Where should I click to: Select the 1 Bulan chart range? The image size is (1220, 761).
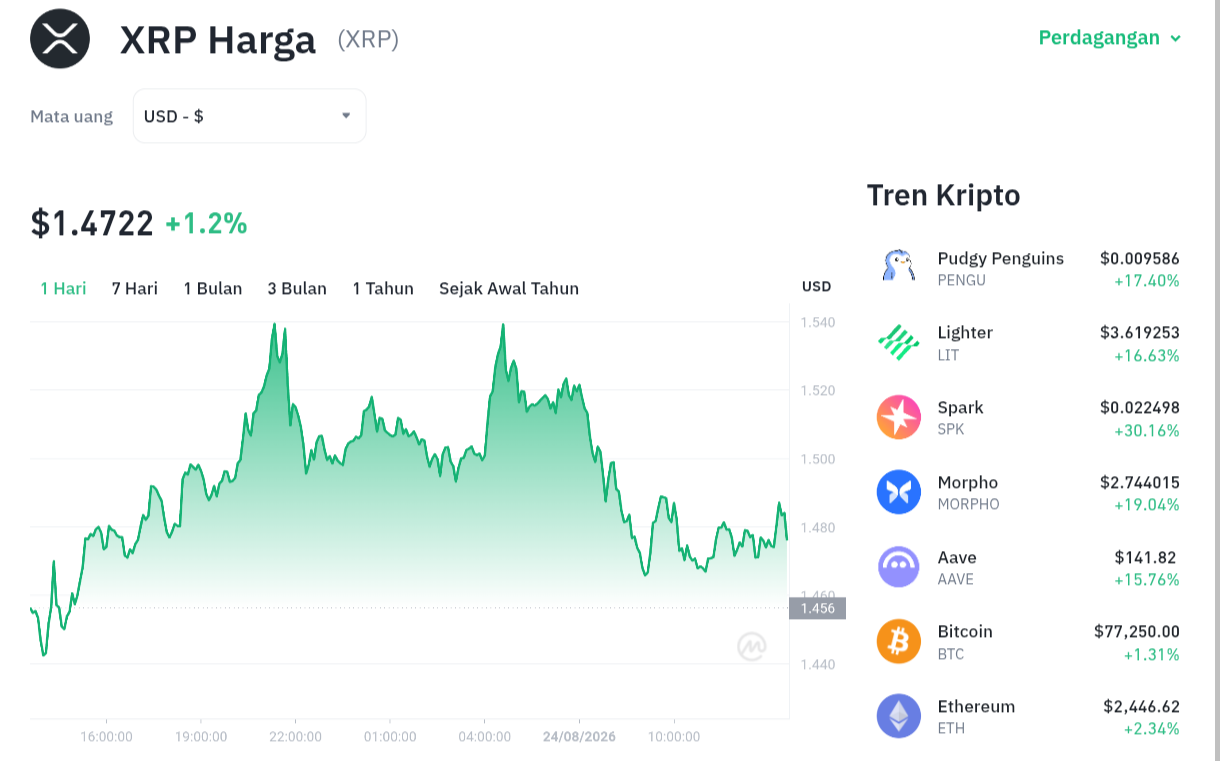[213, 288]
